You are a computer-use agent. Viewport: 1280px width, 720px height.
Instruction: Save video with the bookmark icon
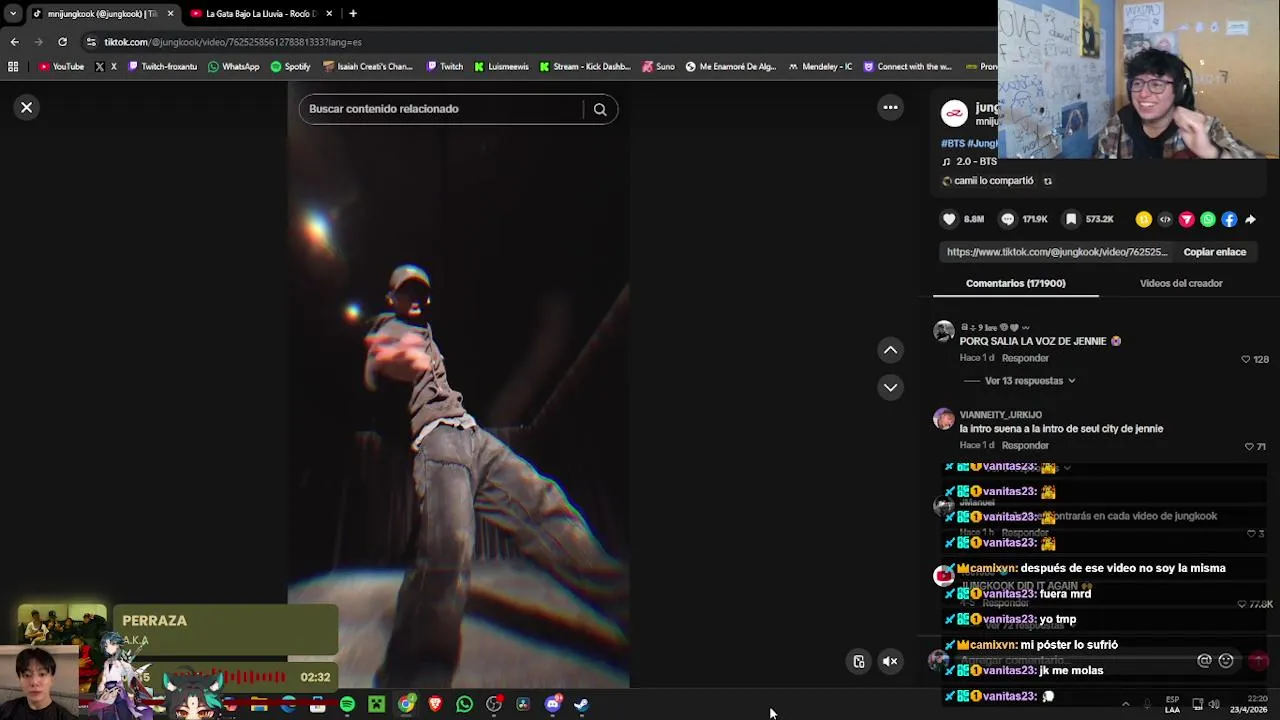pos(1071,219)
